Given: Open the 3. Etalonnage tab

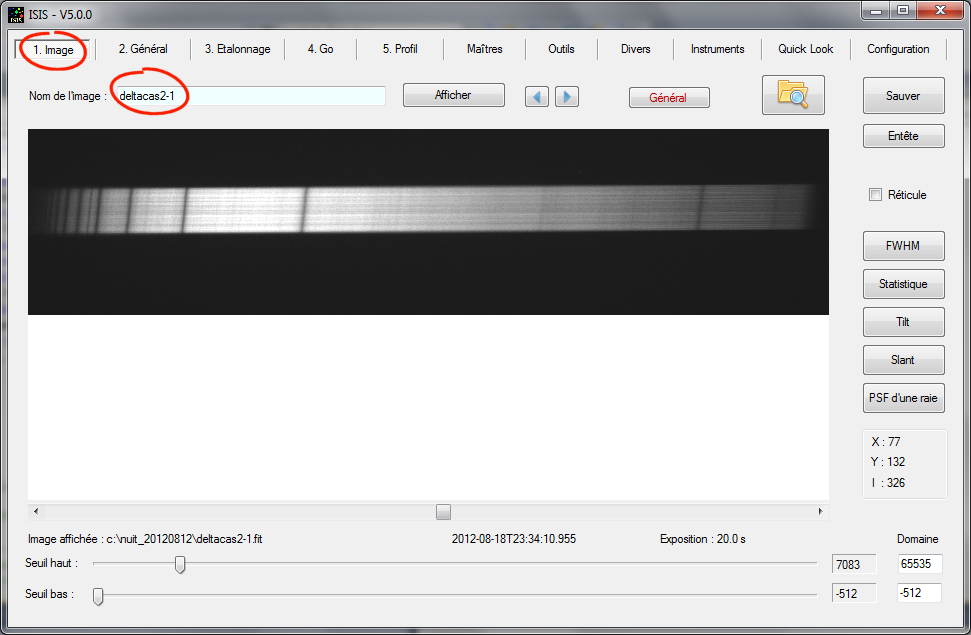Looking at the screenshot, I should (x=238, y=49).
